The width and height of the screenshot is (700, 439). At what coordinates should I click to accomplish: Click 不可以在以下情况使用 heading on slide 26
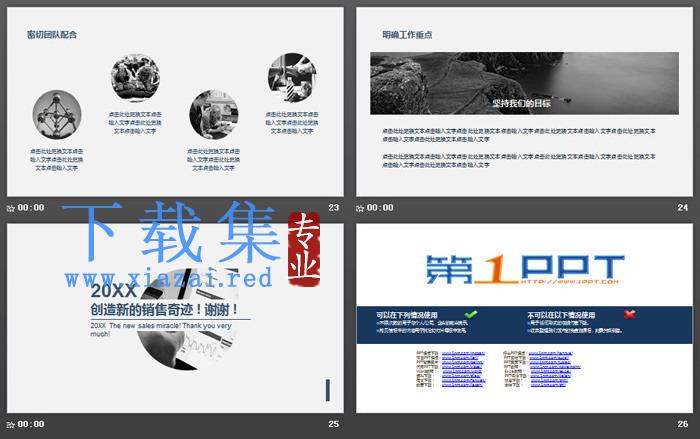[x=561, y=315]
